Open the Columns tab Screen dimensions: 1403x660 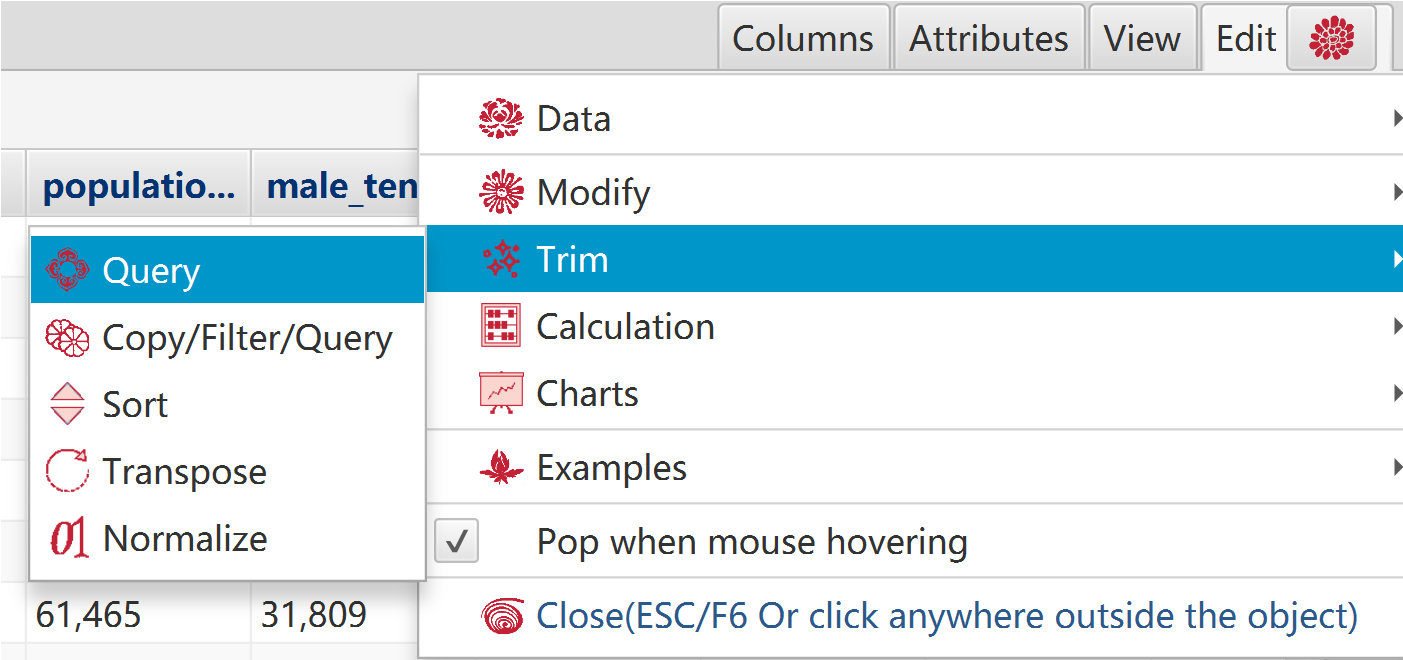point(803,39)
